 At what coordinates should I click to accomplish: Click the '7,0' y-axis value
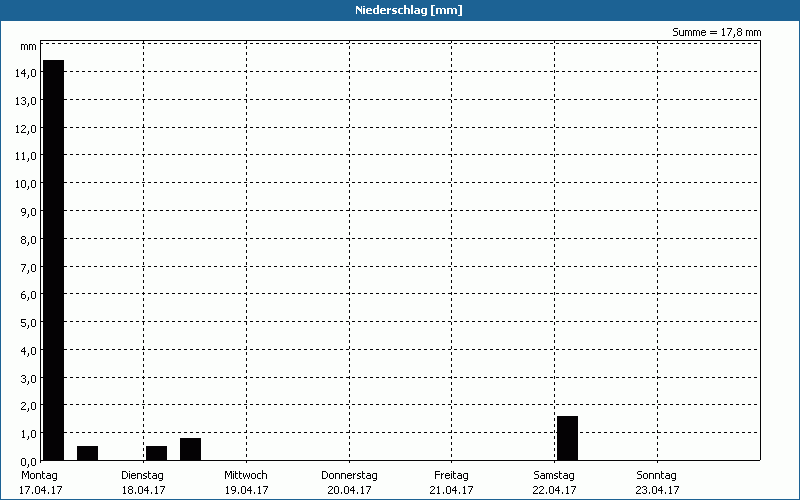pyautogui.click(x=28, y=268)
